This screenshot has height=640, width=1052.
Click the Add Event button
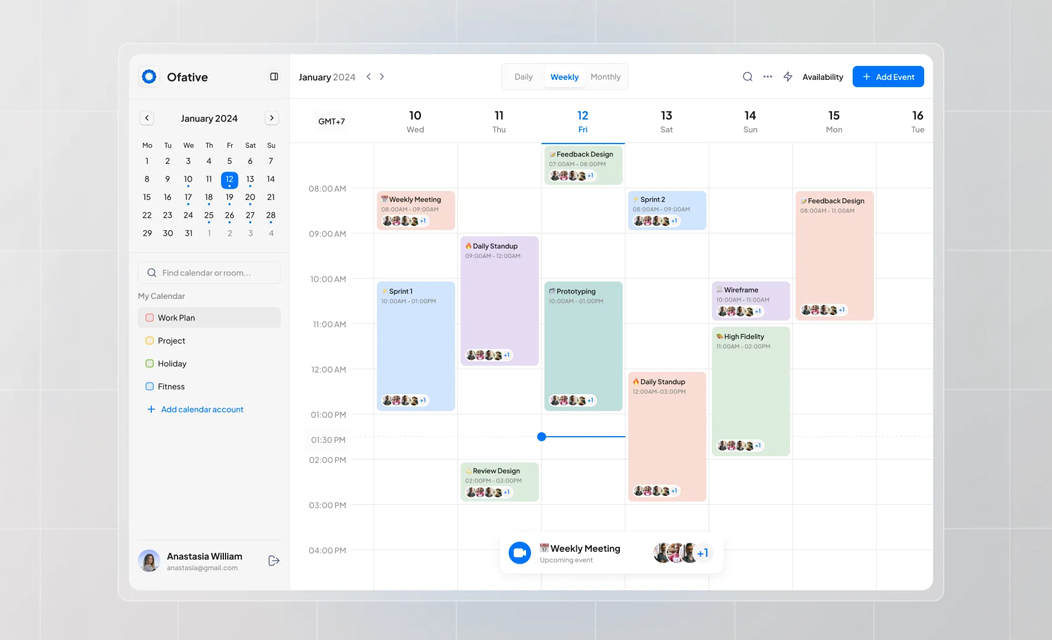(888, 77)
